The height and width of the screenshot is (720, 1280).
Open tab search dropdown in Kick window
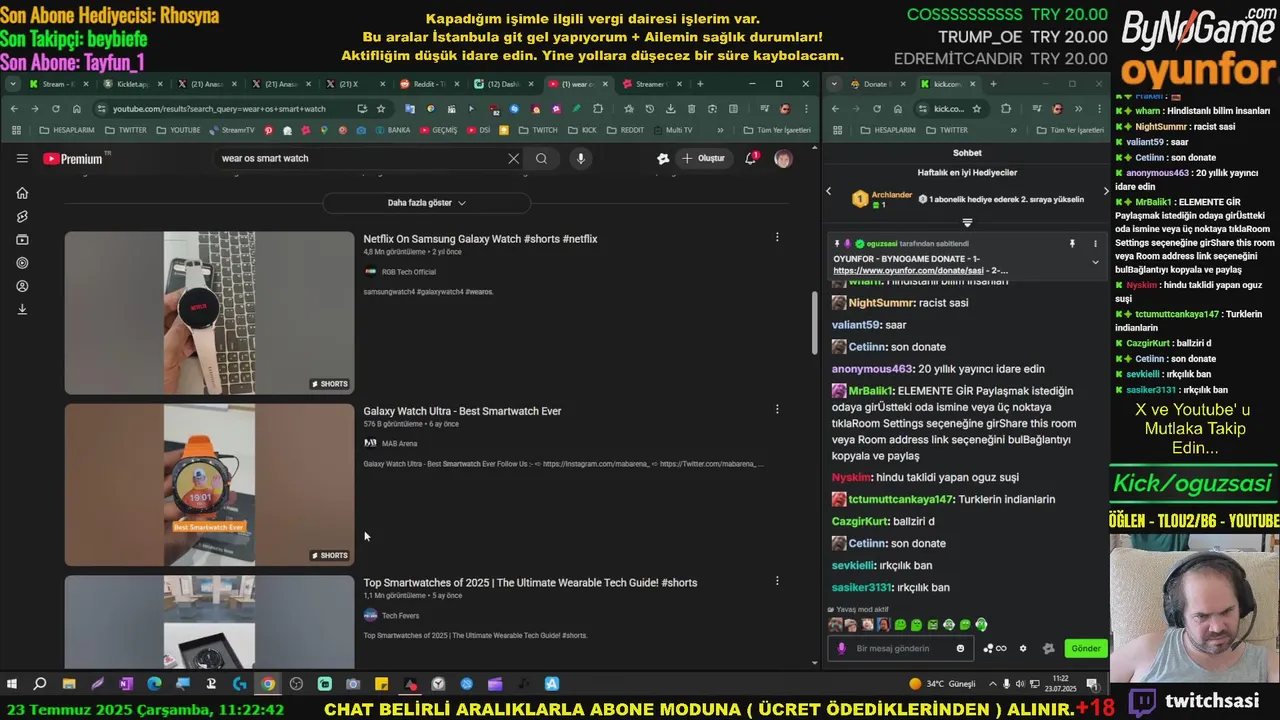tap(834, 84)
